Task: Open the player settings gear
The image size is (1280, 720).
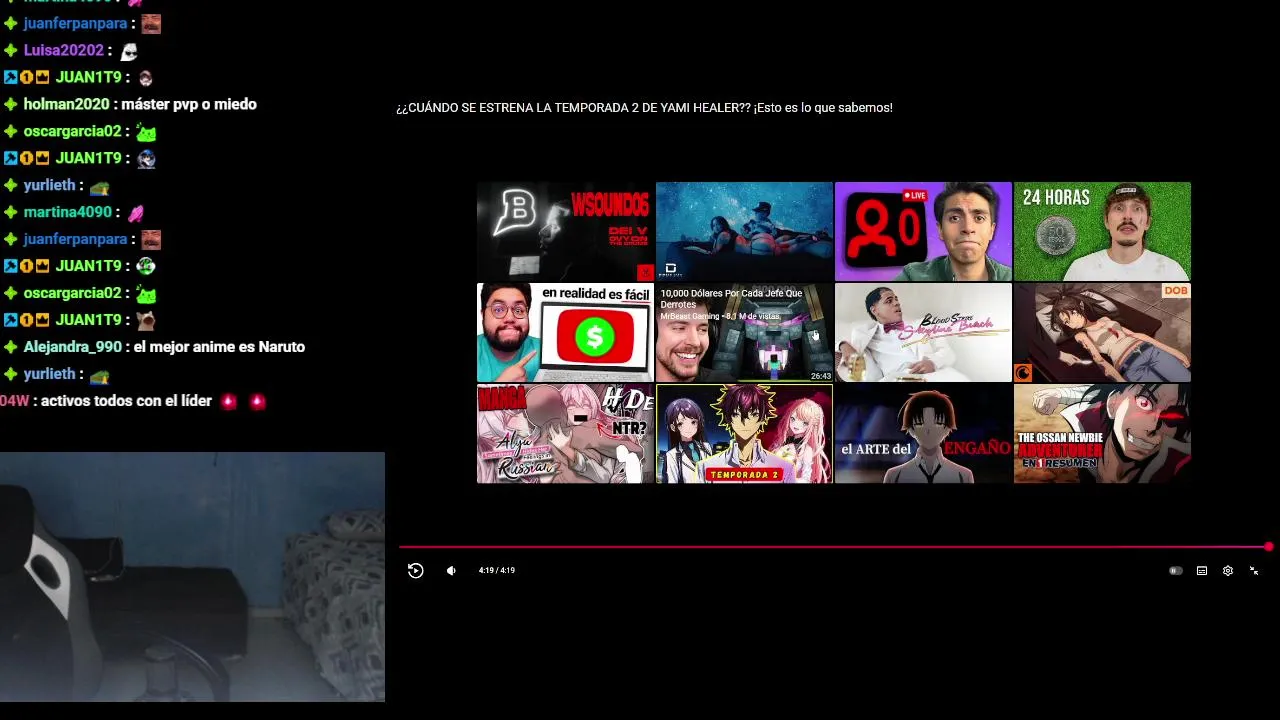Action: (x=1228, y=571)
